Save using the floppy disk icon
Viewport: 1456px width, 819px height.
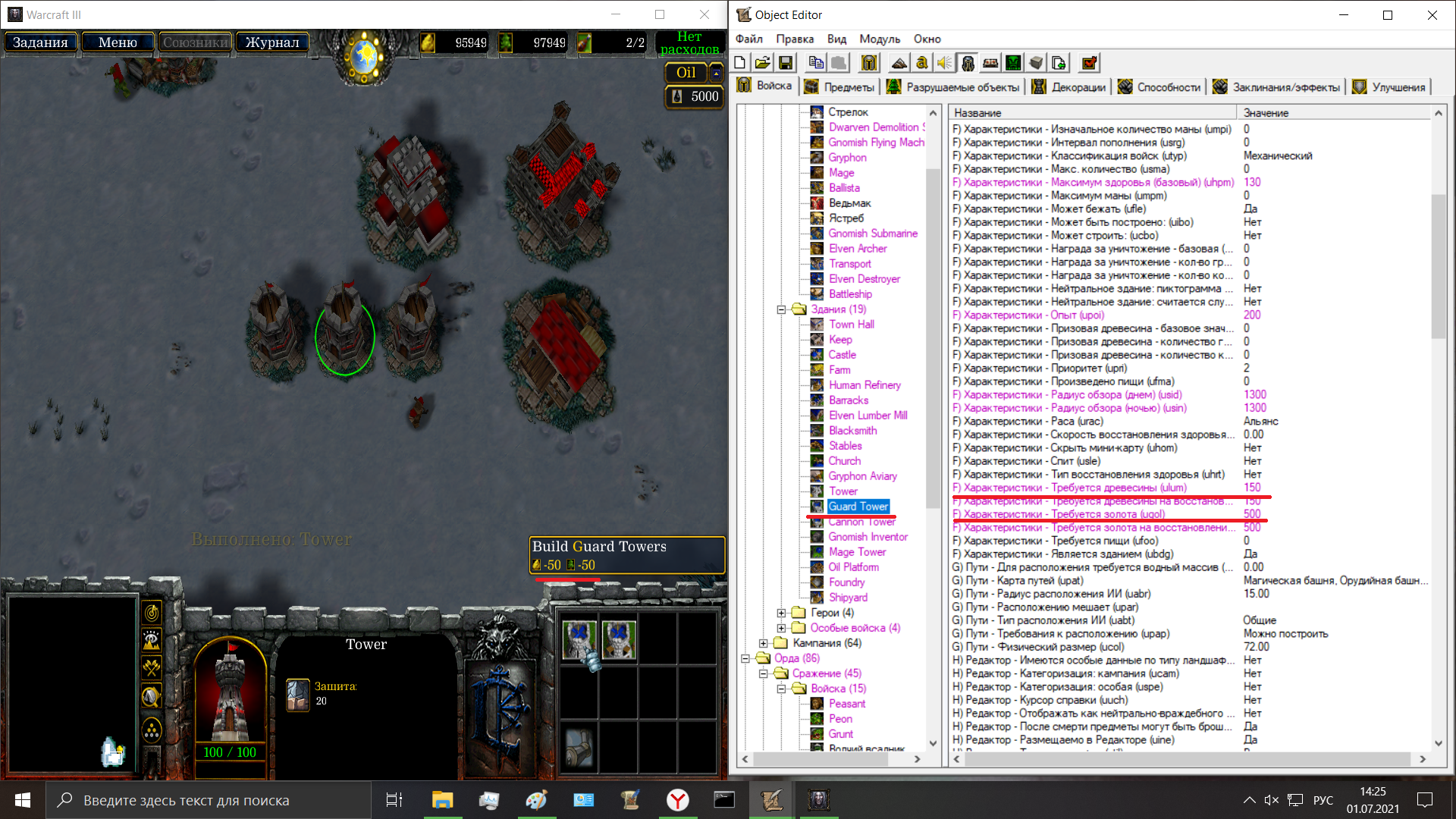point(786,63)
